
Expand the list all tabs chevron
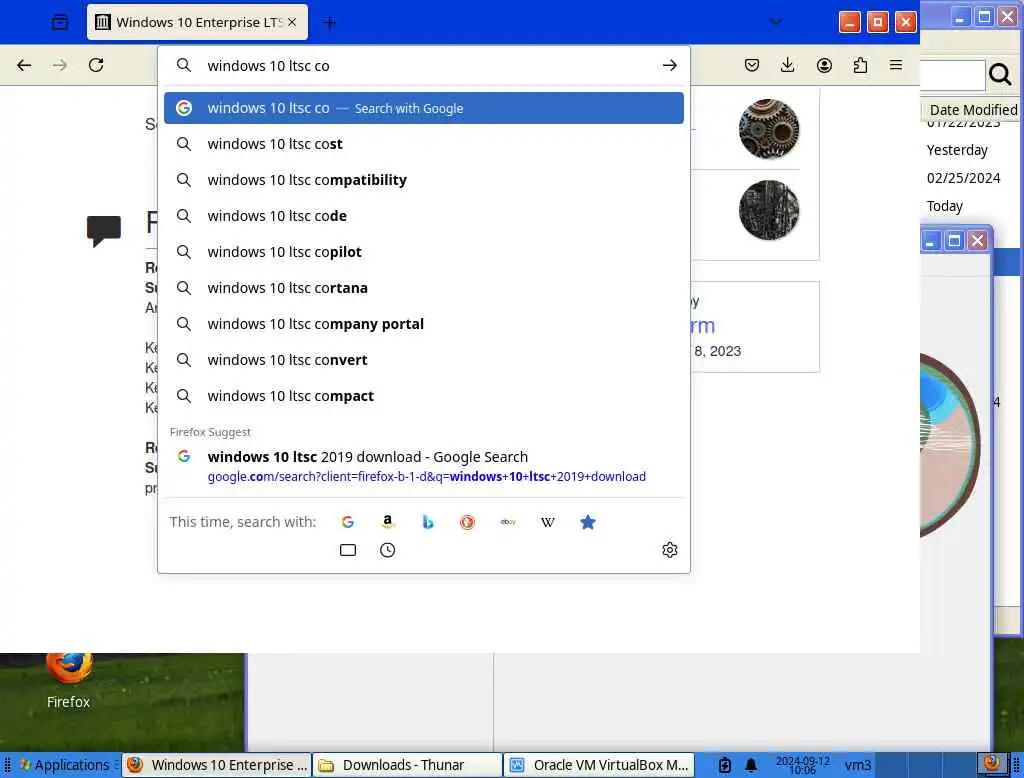(776, 22)
